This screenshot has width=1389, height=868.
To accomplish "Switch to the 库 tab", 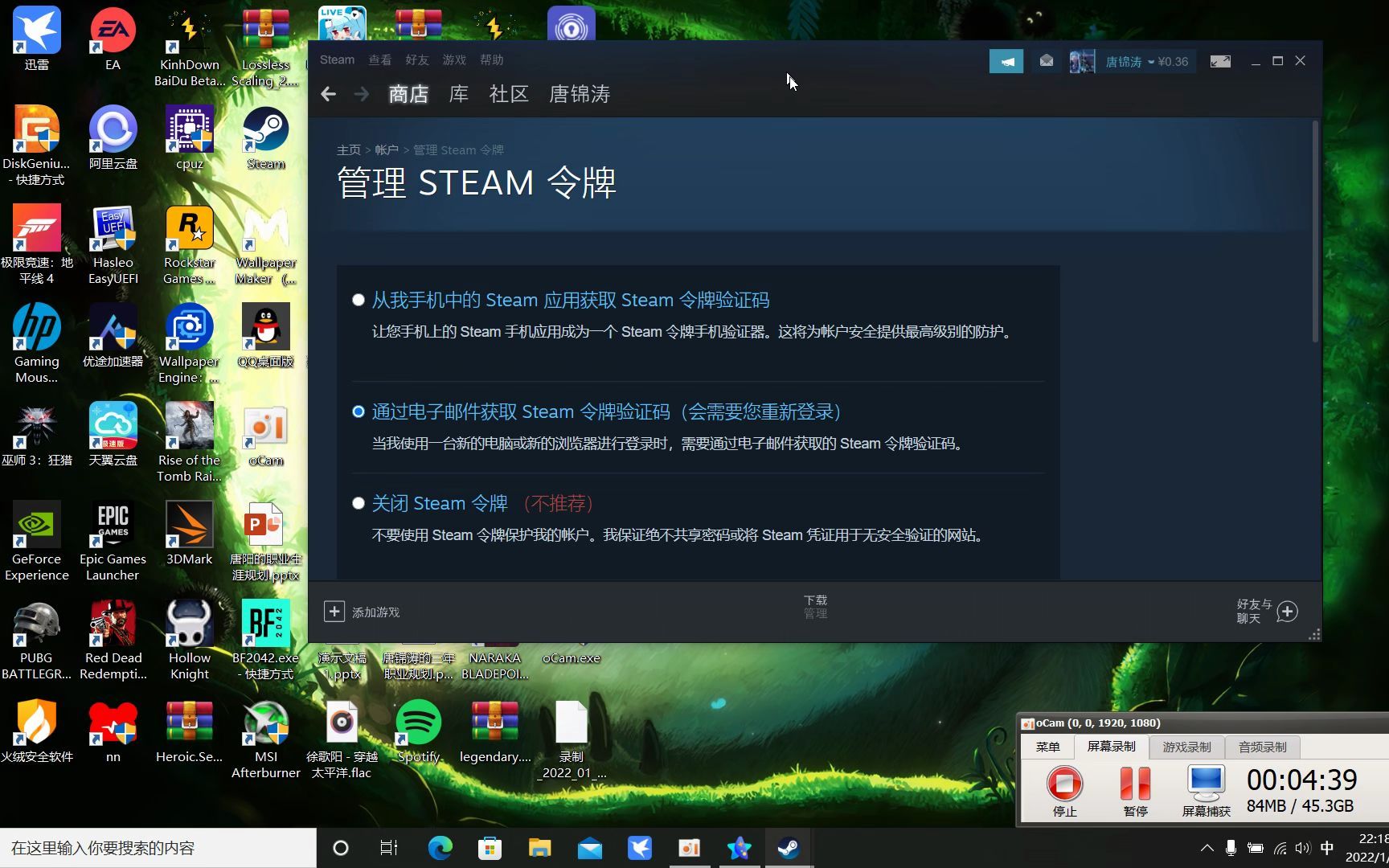I will point(458,94).
